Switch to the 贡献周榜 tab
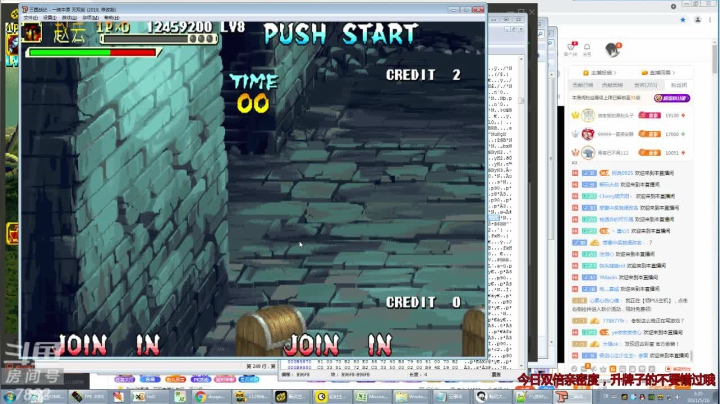 tap(612, 85)
